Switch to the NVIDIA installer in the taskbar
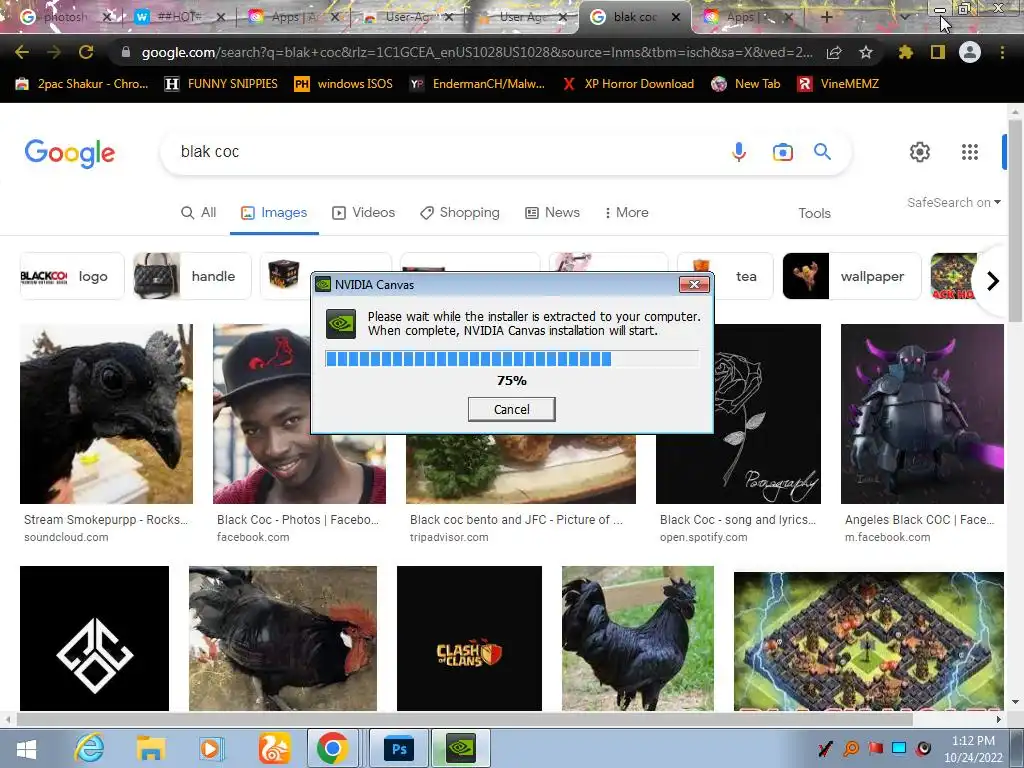This screenshot has width=1024, height=768. (x=460, y=748)
